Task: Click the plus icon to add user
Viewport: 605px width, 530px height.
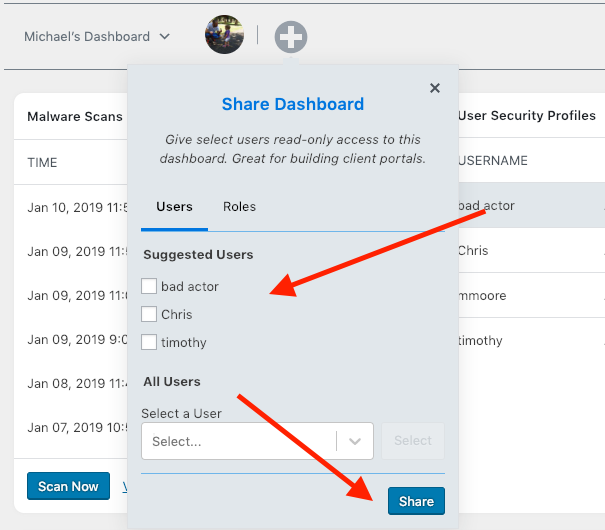Action: 290,37
